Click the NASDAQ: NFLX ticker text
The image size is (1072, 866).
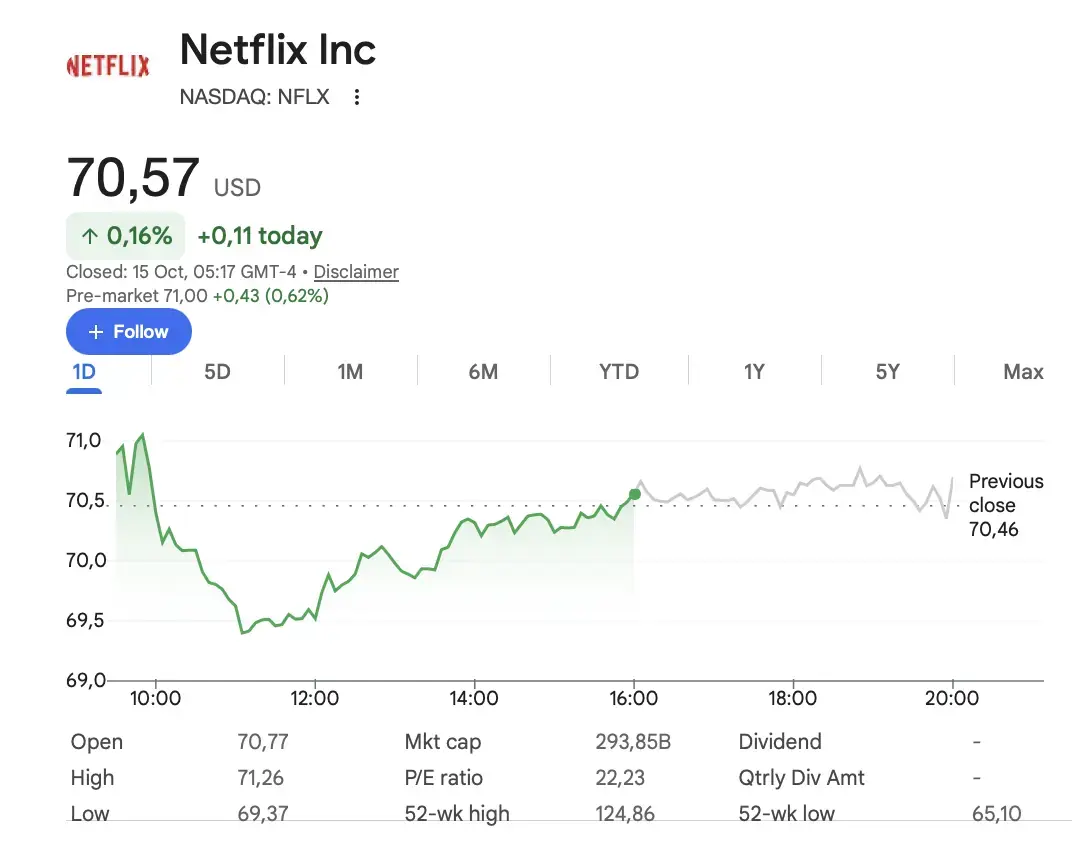(x=254, y=97)
